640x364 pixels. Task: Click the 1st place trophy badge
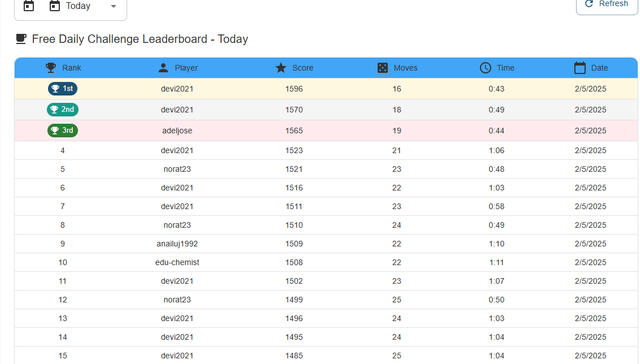tap(62, 89)
